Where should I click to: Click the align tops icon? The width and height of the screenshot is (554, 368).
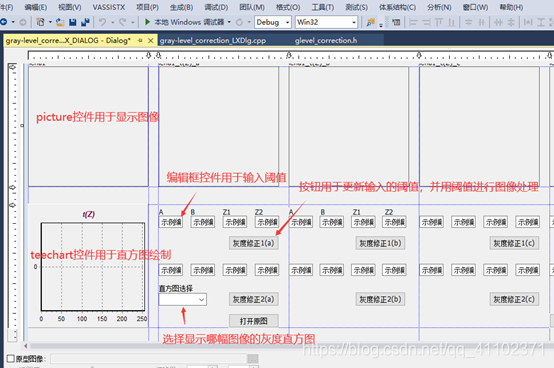[439, 23]
